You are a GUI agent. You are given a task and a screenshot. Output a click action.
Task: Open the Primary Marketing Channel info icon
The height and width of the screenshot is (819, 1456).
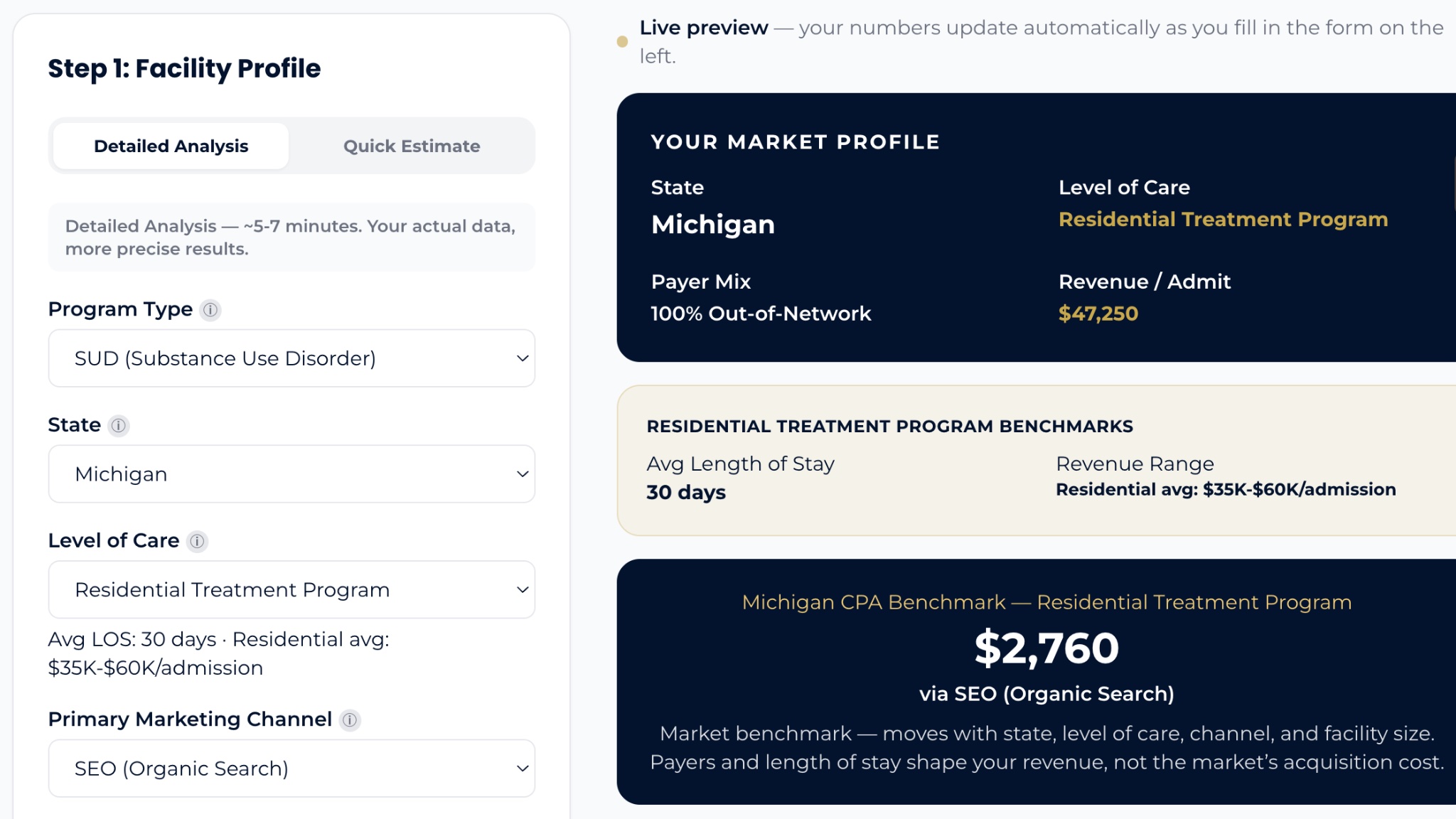tap(350, 720)
